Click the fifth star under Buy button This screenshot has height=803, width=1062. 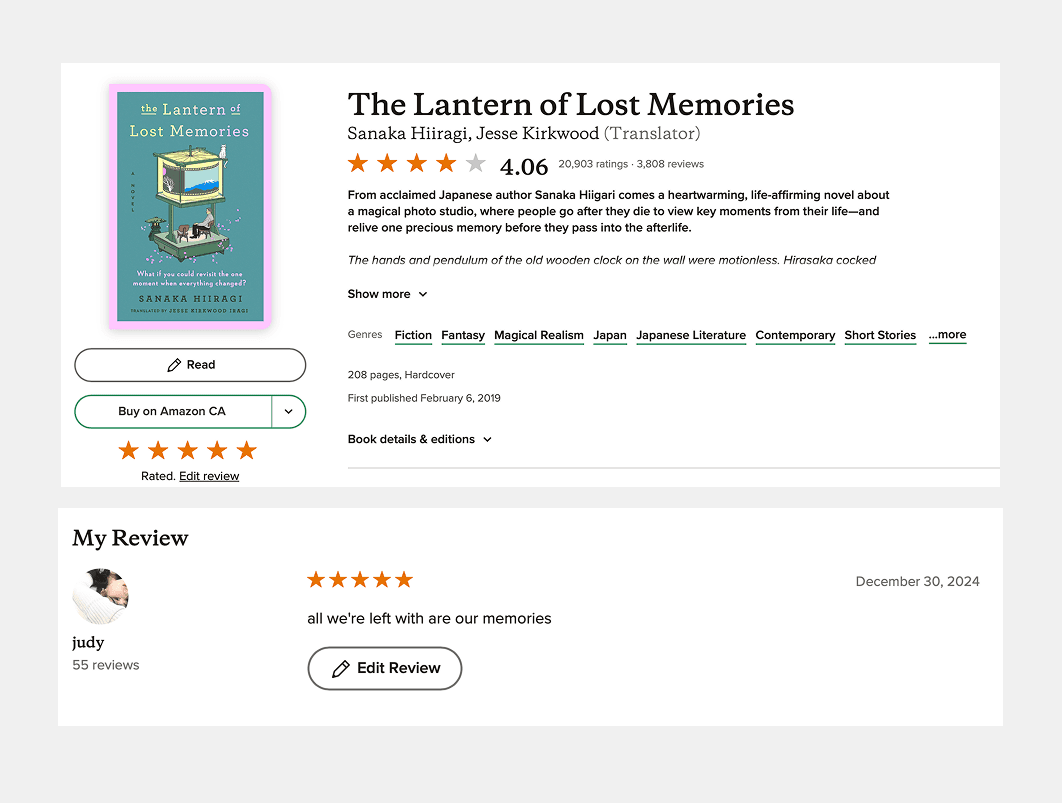tap(247, 450)
